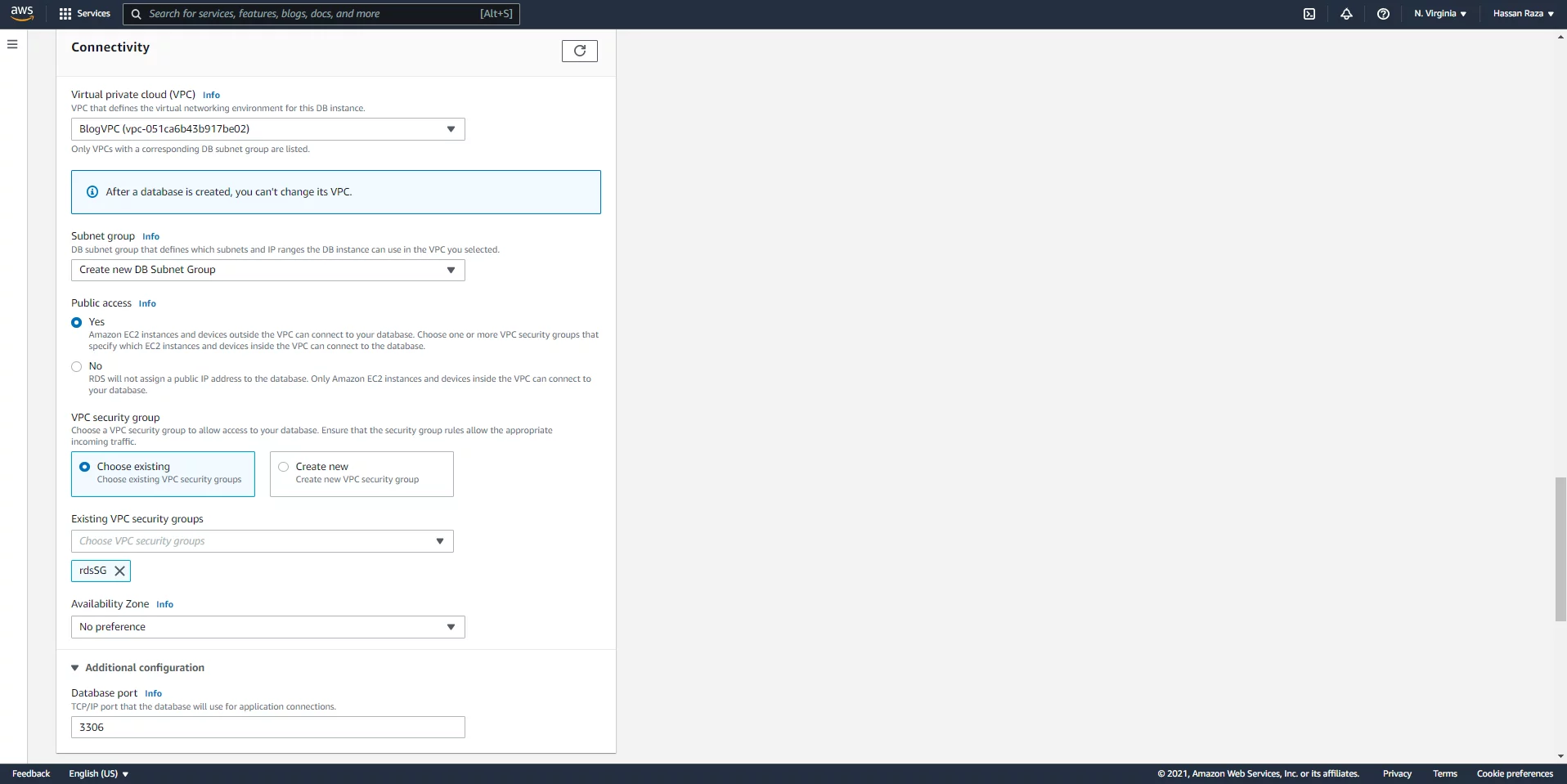
Task: Select Choose existing security group option
Action: pyautogui.click(x=163, y=474)
